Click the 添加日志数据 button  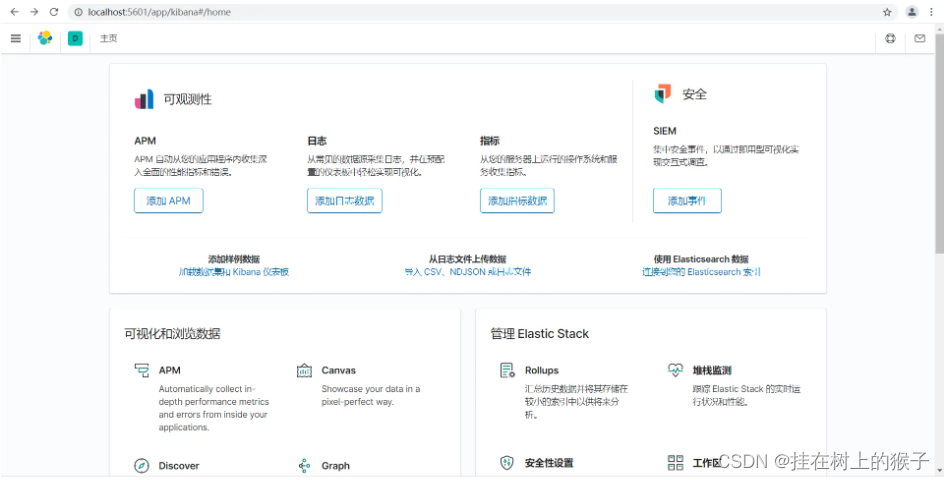[x=344, y=201]
